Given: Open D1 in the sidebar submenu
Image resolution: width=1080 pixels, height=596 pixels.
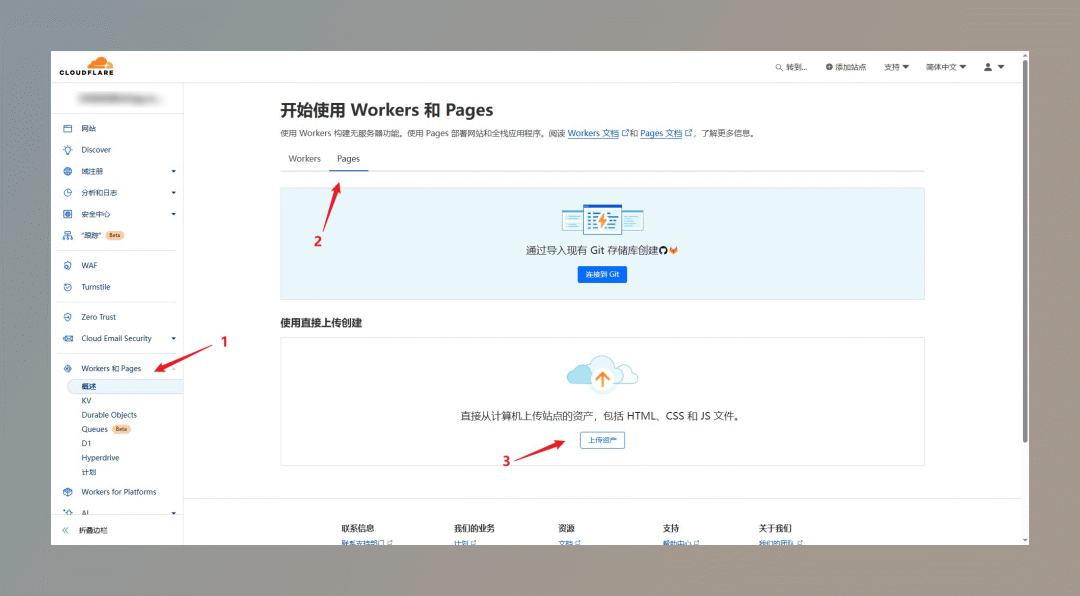Looking at the screenshot, I should click(86, 444).
